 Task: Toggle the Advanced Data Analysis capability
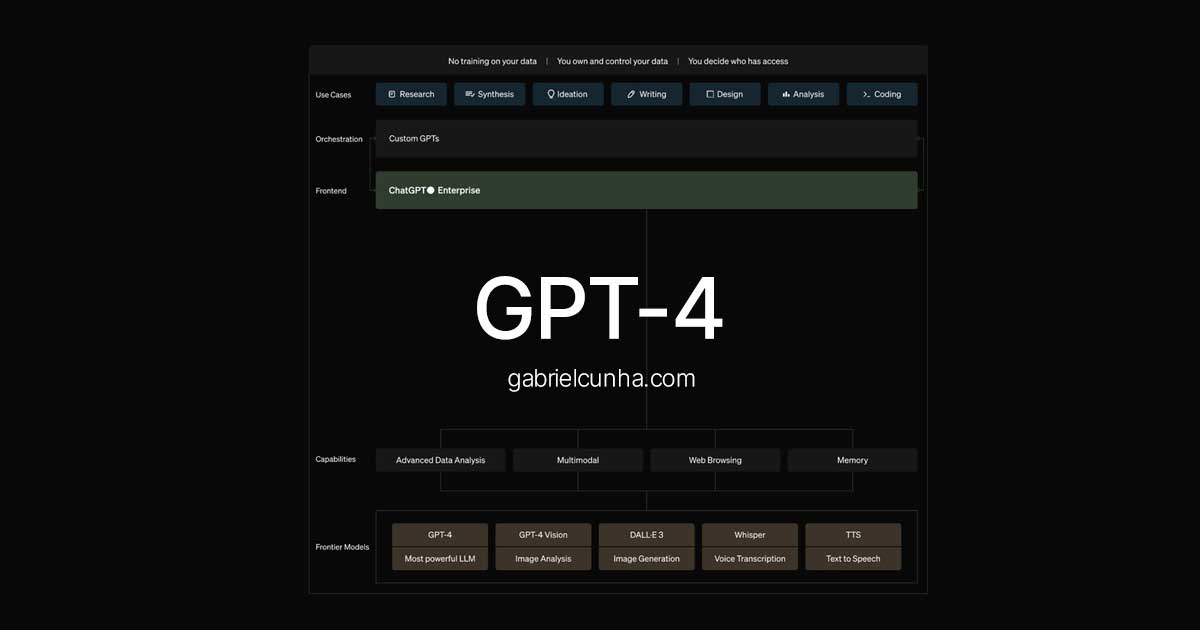coord(440,459)
